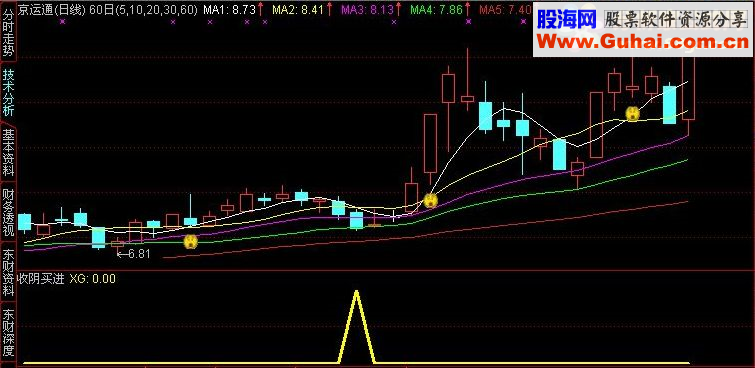This screenshot has height=368, width=755.
Task: Click the 60日(5,10,20,30,60) period label
Action: pos(143,9)
